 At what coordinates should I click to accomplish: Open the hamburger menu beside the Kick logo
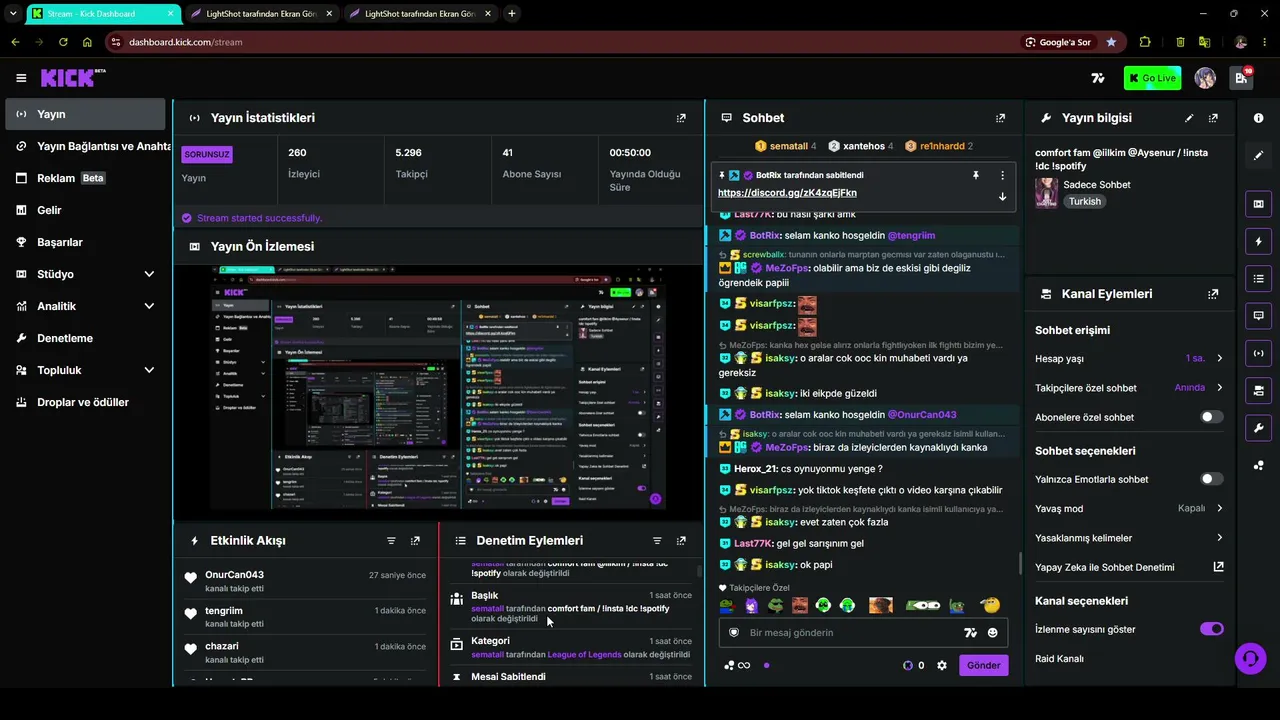click(x=21, y=78)
